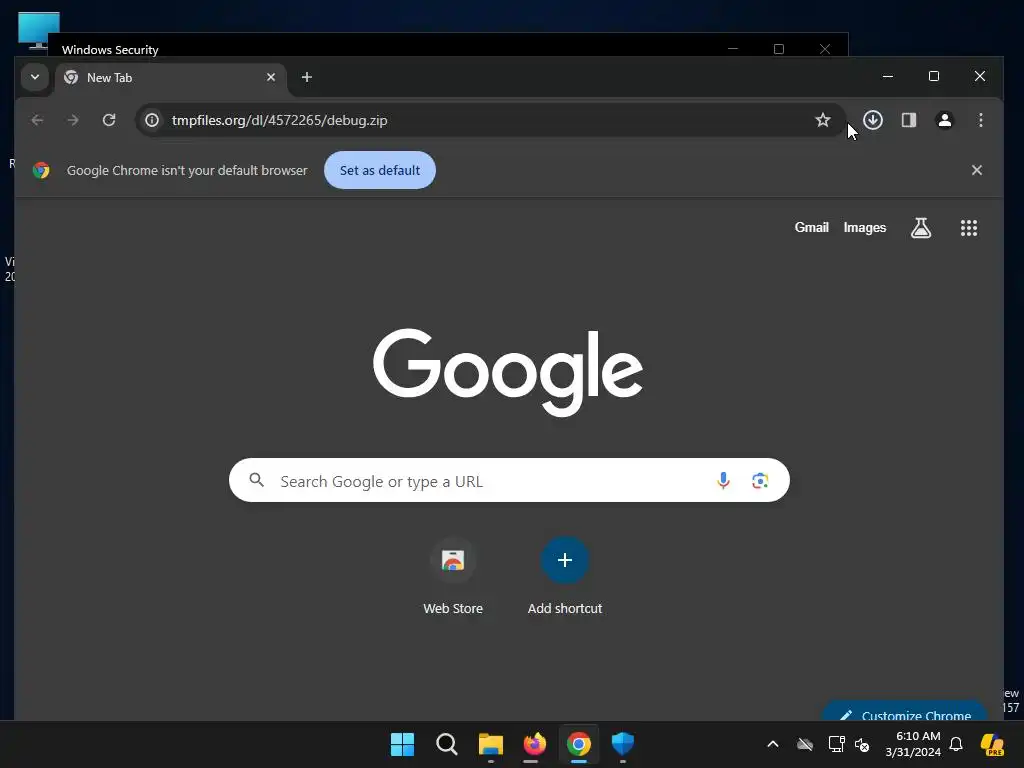Click the OneDrive cloud tray icon
This screenshot has height=768, width=1024.
click(805, 744)
